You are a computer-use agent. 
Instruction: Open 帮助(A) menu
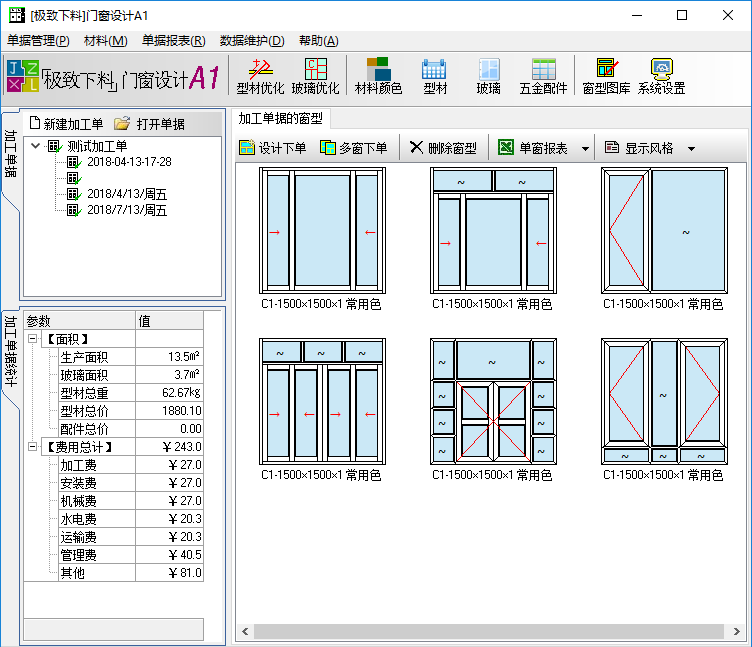pos(318,41)
